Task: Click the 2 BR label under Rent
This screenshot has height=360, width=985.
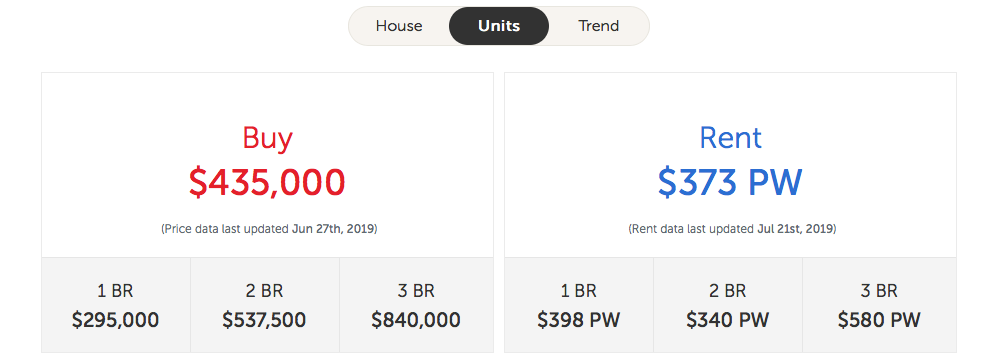Action: point(727,292)
